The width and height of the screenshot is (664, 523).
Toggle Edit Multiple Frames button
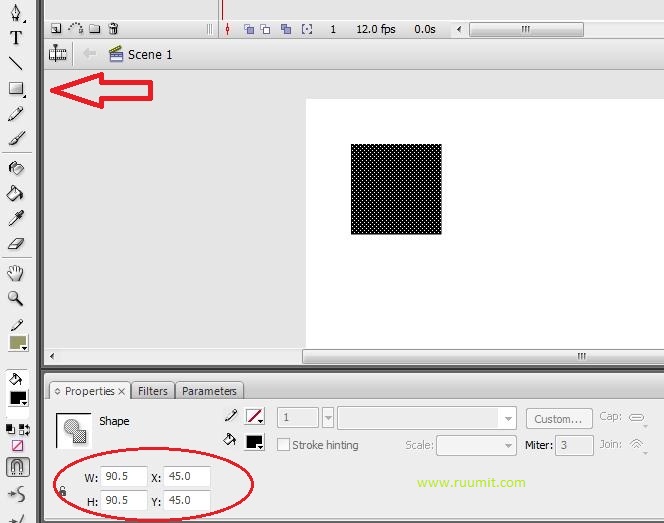pyautogui.click(x=286, y=29)
